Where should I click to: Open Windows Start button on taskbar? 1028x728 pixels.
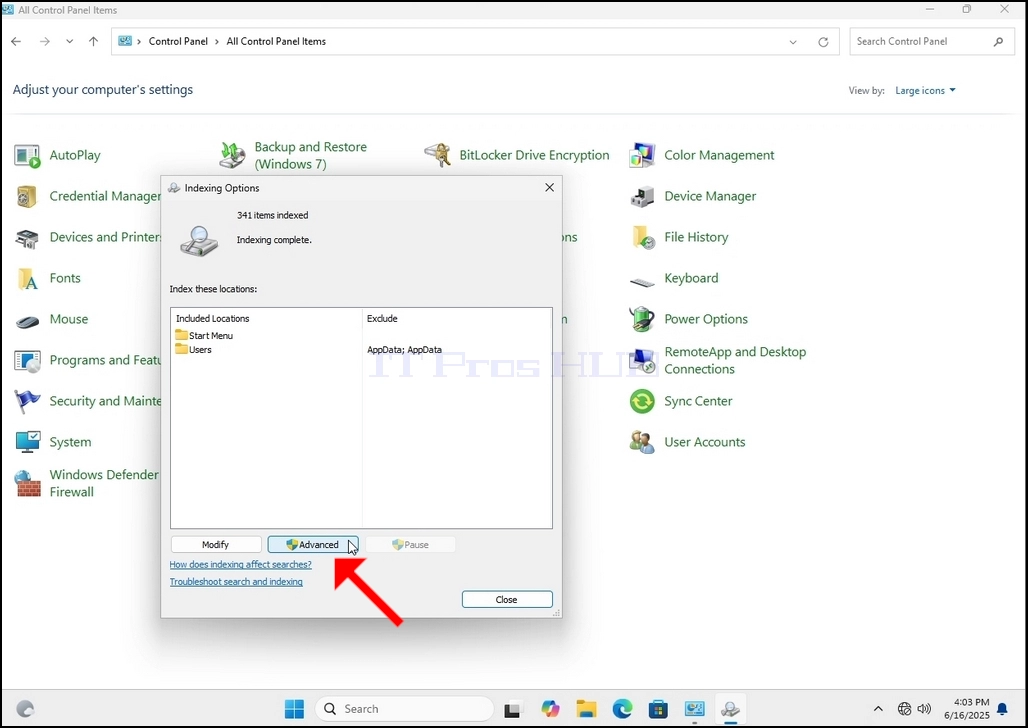pos(294,709)
